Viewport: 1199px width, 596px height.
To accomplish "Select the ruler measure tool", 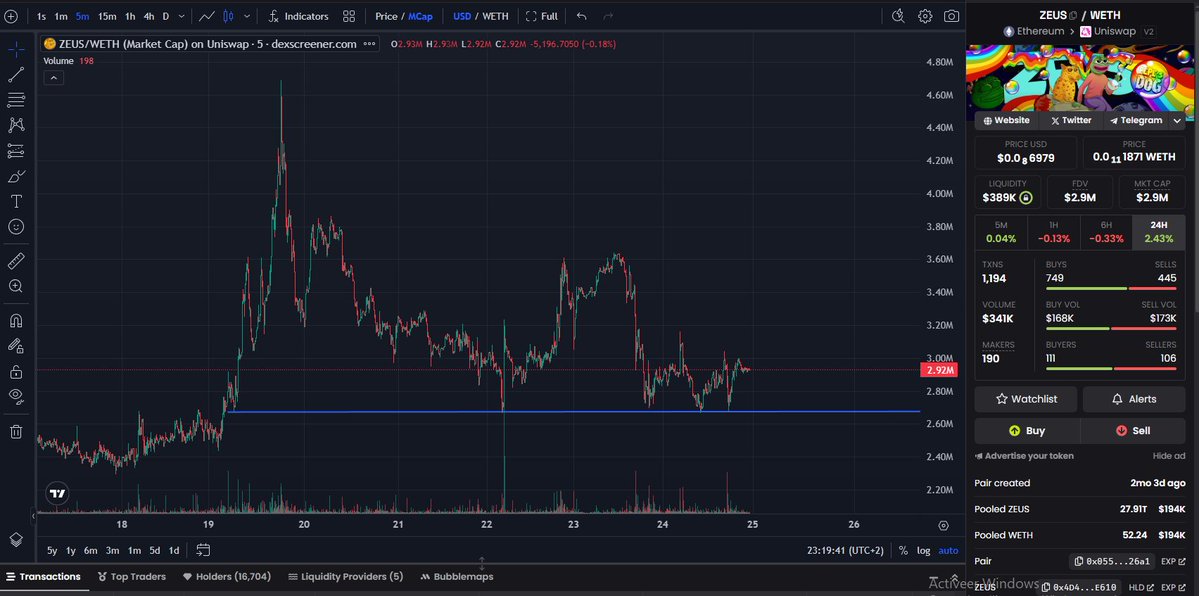I will click(16, 262).
